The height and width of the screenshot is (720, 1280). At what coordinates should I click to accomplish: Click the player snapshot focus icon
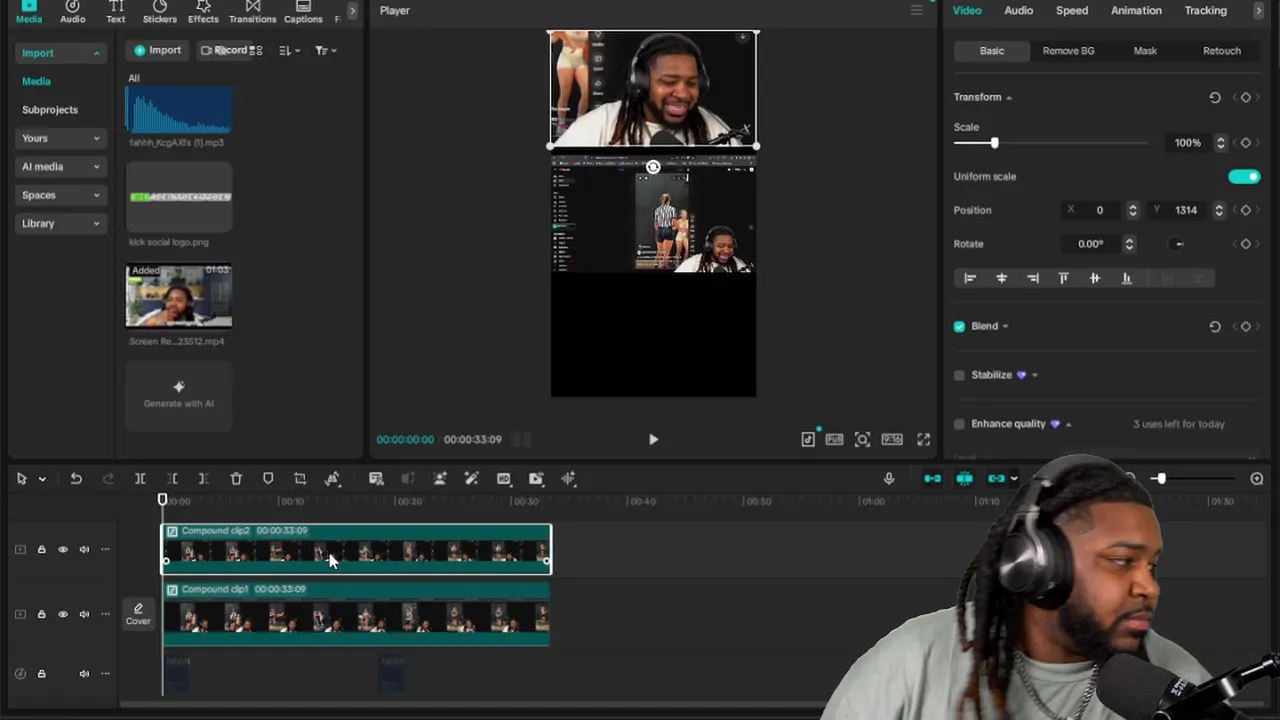click(x=862, y=439)
